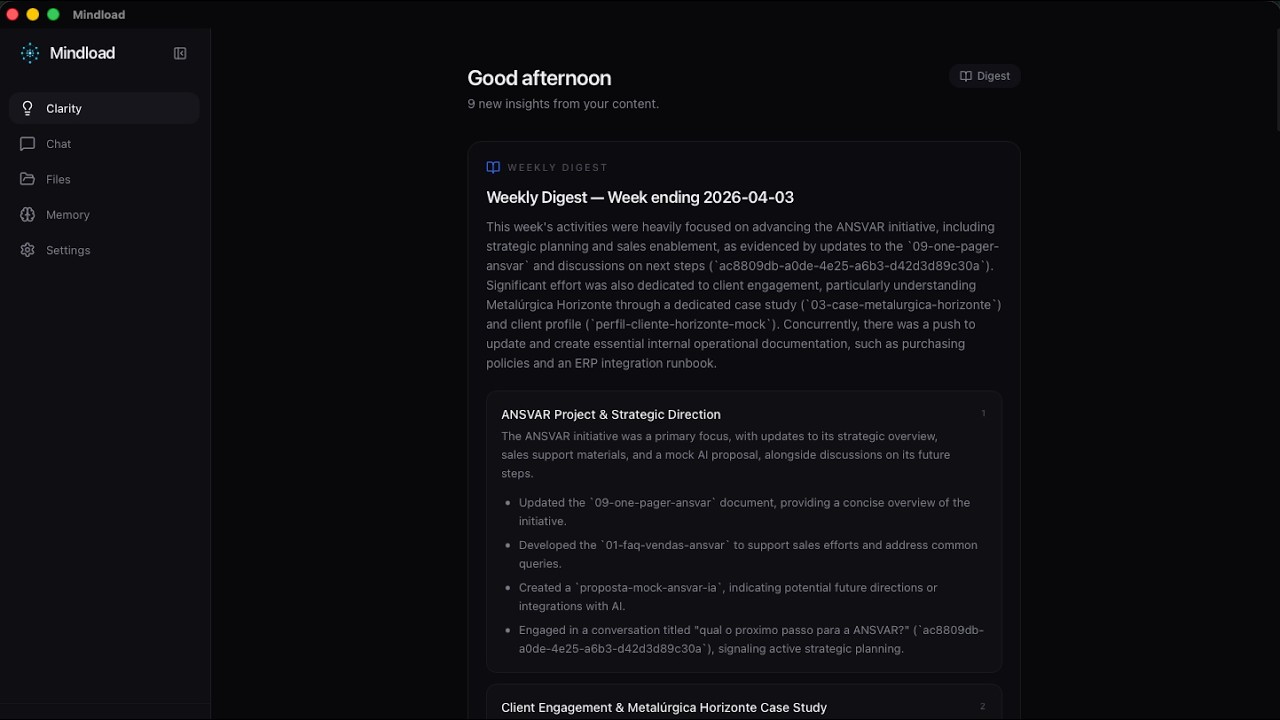Click the number 1 badge on ANSVAR card
The image size is (1280, 720).
click(x=983, y=413)
